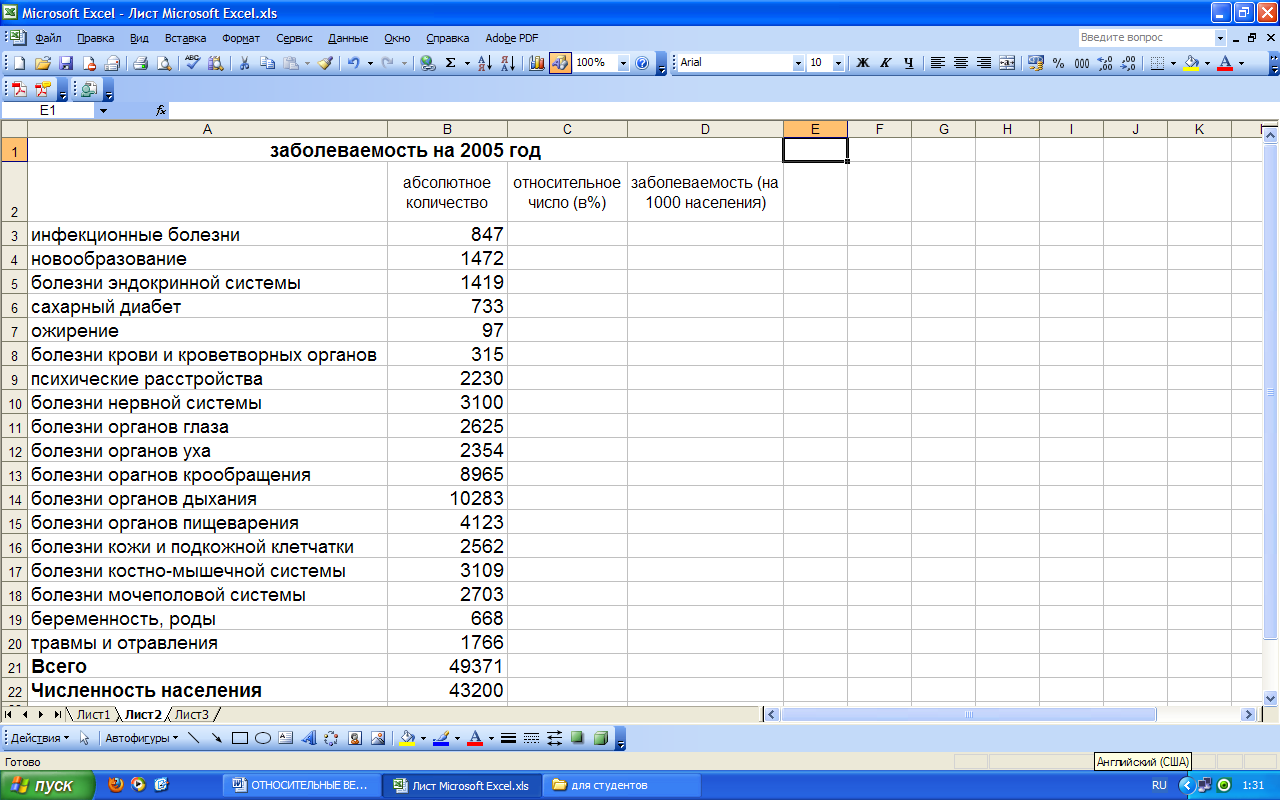Switch to the Лист1 sheet tab

tap(94, 714)
